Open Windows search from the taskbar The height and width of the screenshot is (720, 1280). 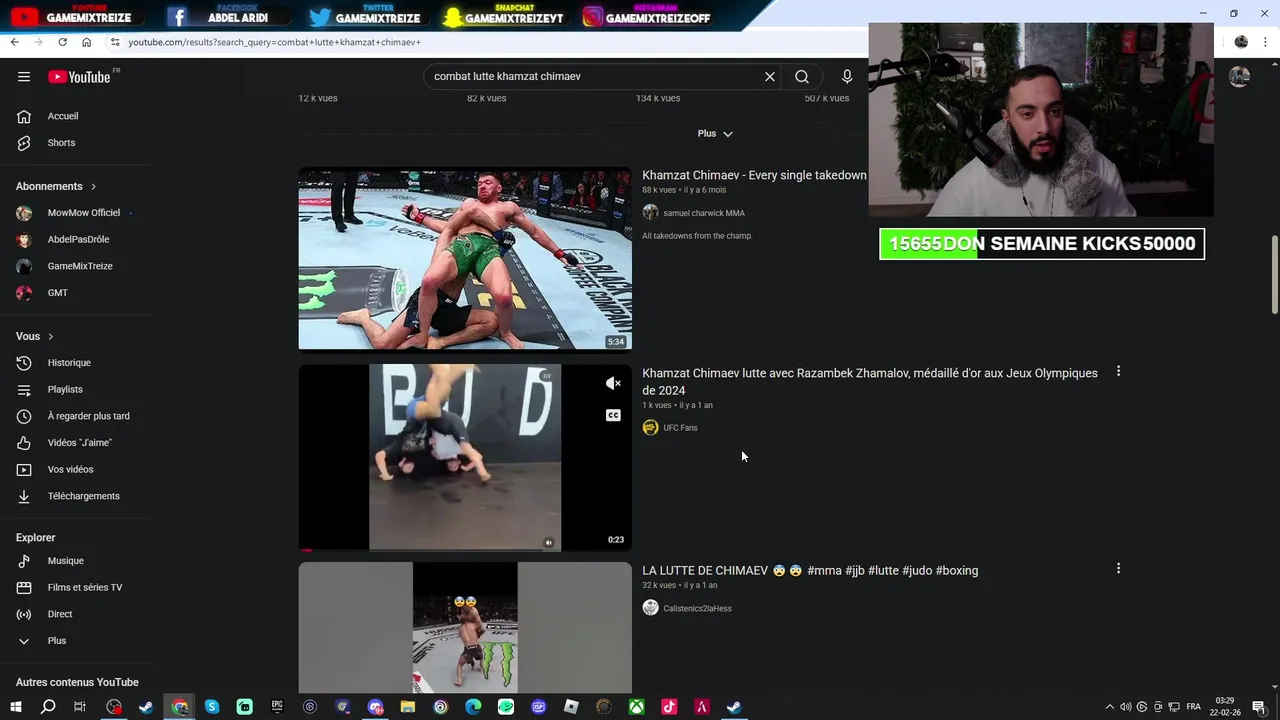click(48, 707)
